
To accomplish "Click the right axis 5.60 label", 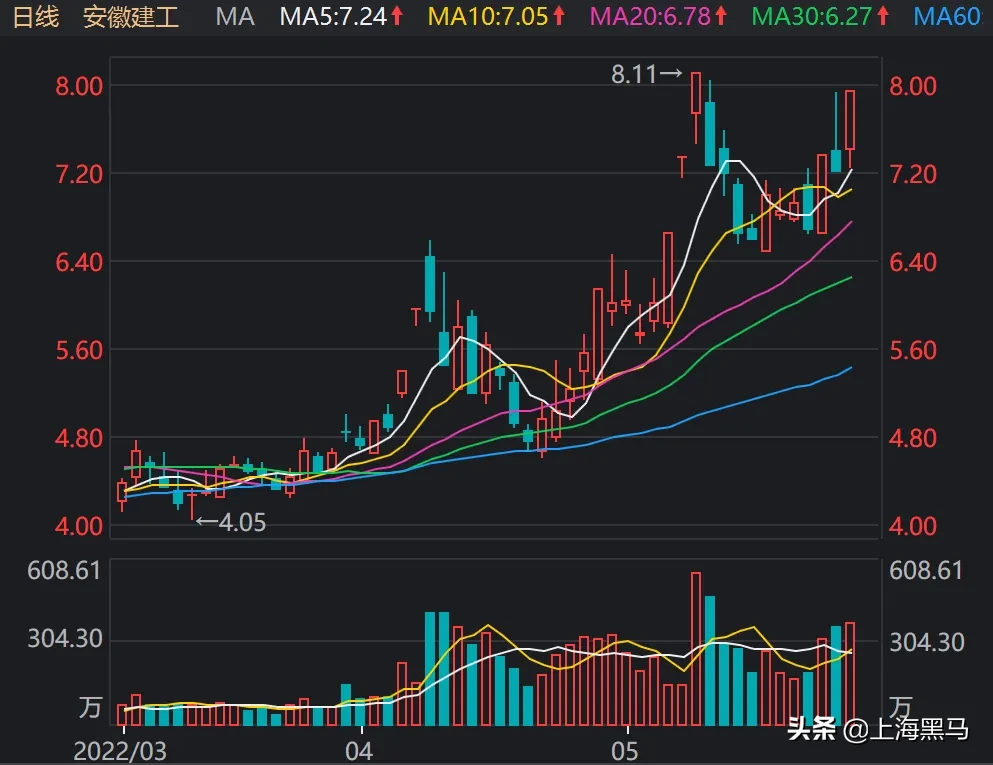I will point(913,350).
